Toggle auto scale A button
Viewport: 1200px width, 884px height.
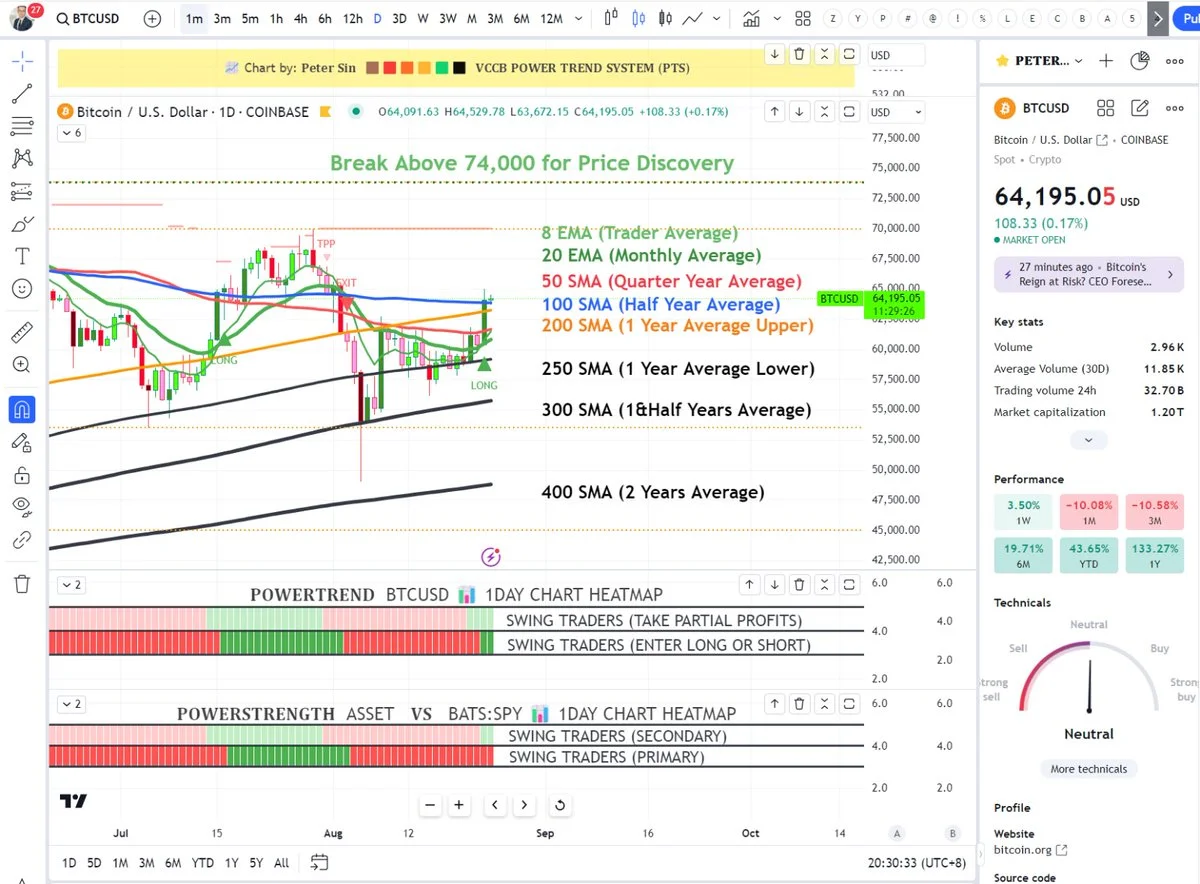[897, 833]
